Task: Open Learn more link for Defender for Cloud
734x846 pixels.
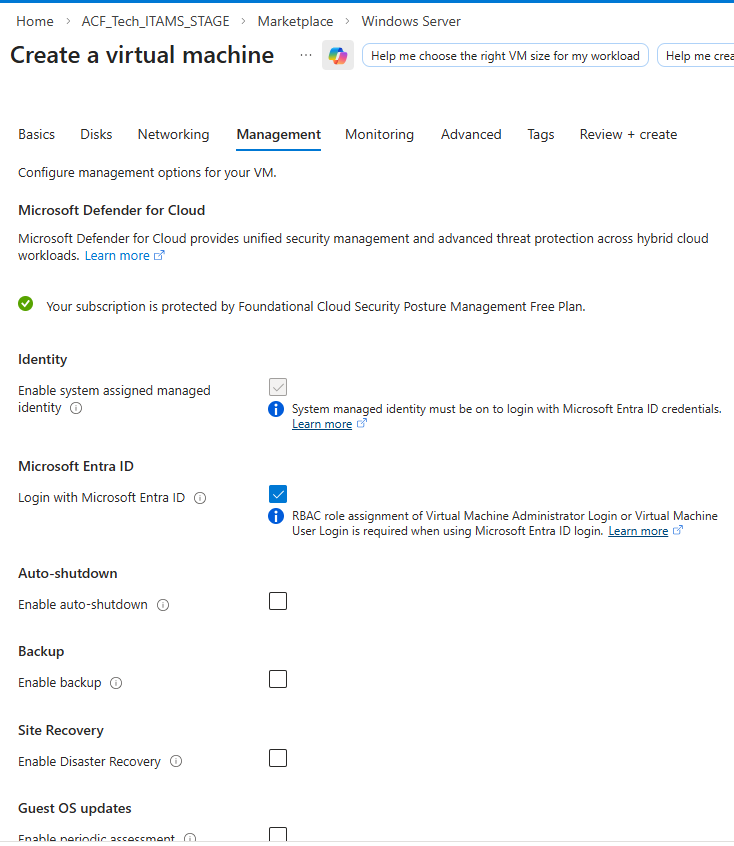Action: tap(117, 255)
